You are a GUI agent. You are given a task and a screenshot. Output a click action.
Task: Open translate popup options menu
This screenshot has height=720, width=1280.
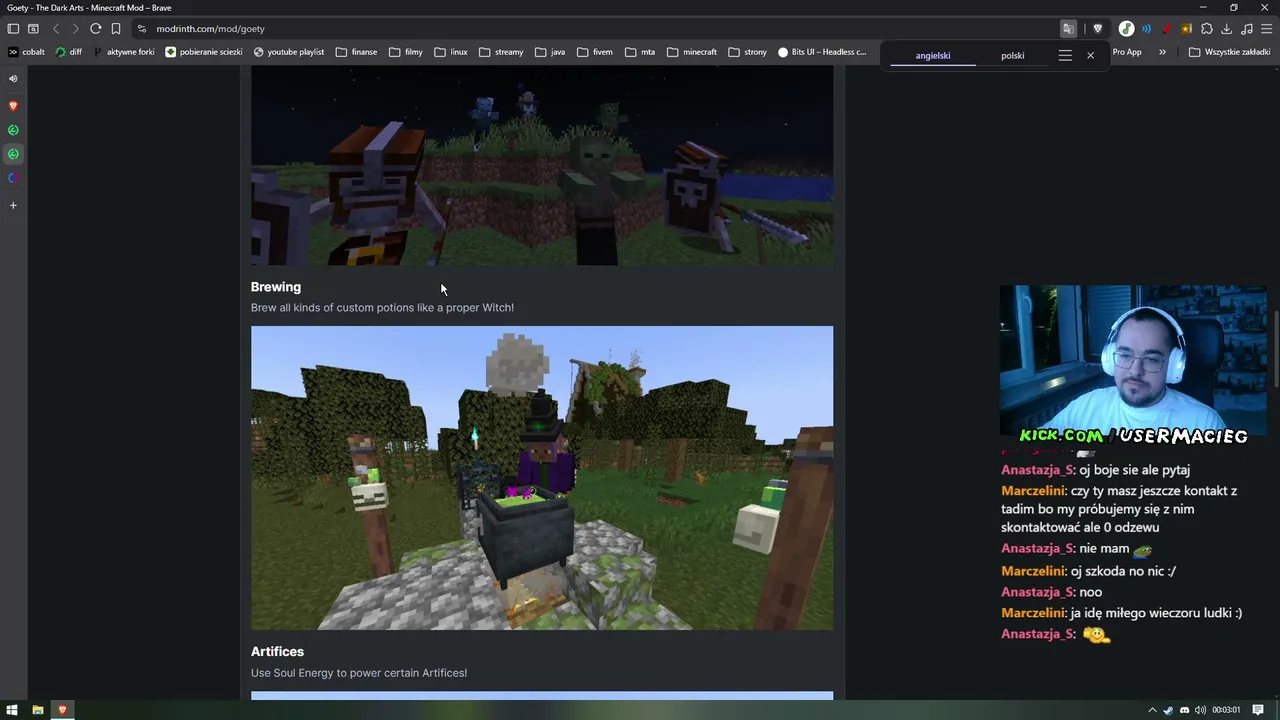[1065, 56]
